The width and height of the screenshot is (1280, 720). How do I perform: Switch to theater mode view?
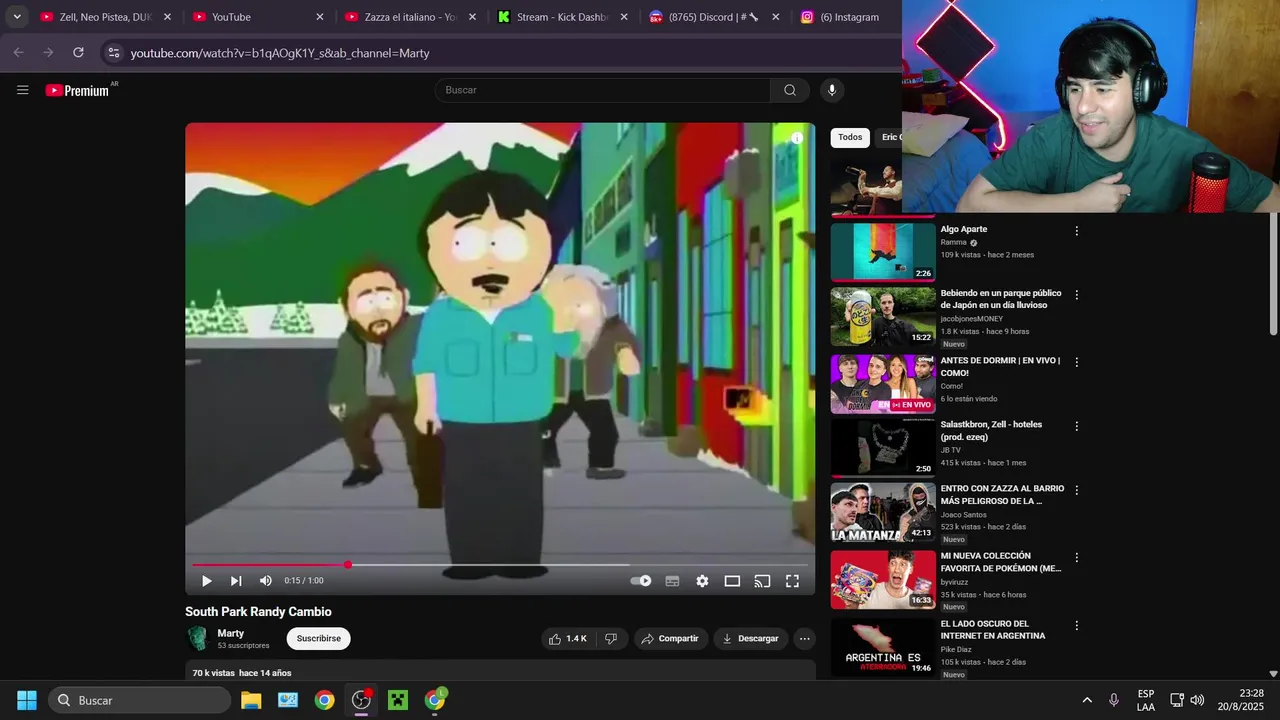(732, 581)
